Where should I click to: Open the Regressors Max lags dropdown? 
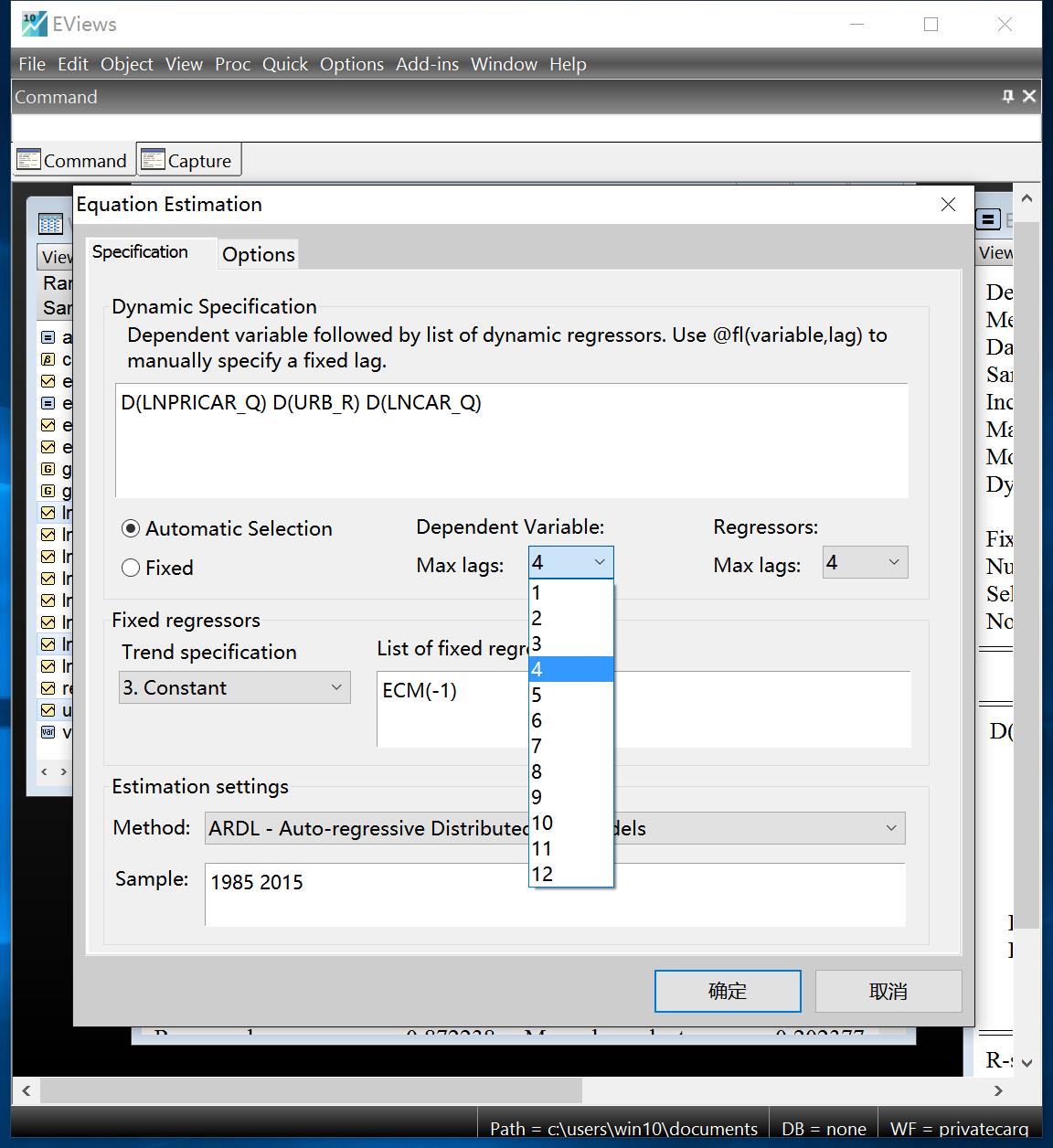pos(893,562)
